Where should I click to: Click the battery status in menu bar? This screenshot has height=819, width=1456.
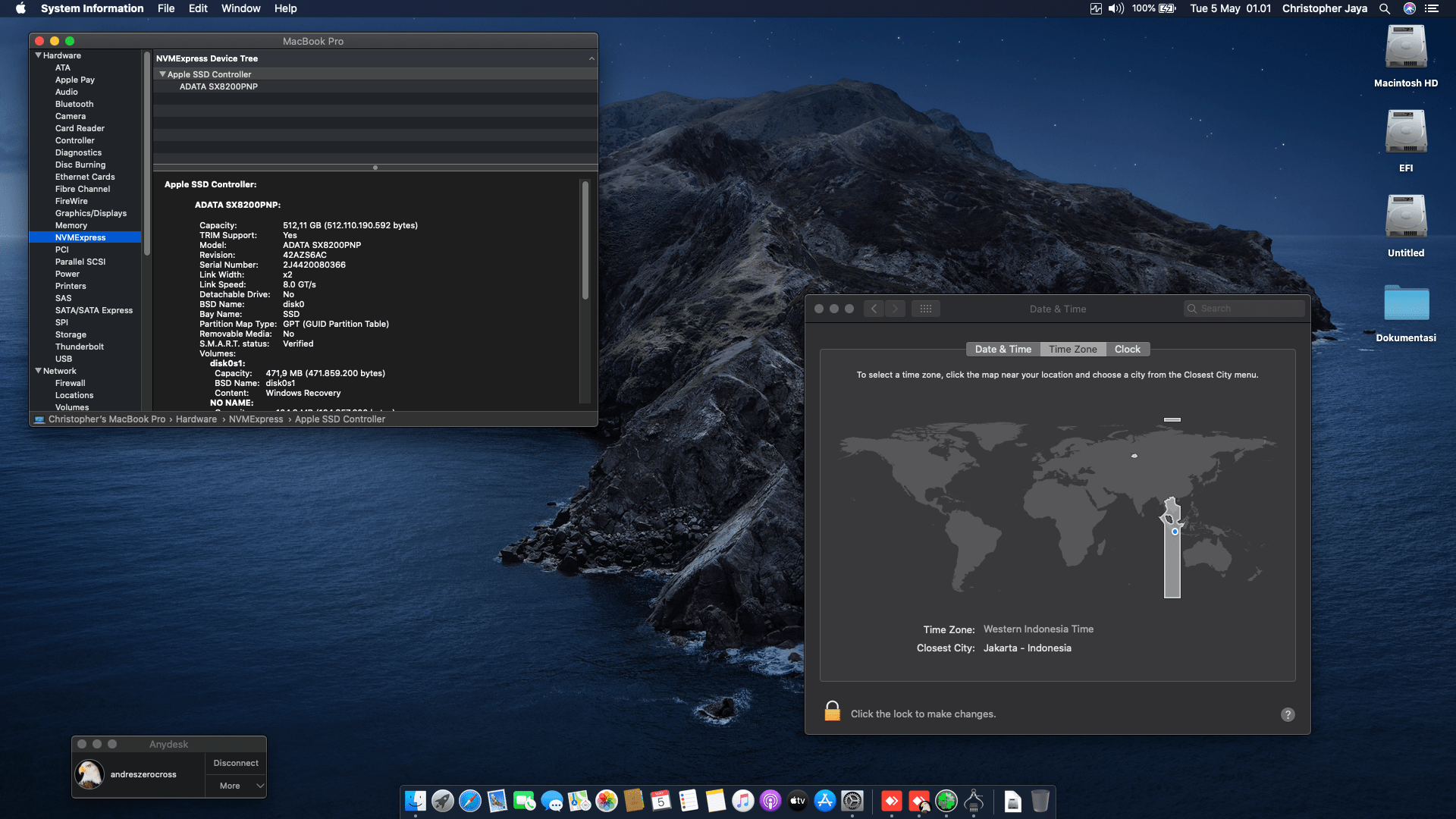click(x=1153, y=8)
